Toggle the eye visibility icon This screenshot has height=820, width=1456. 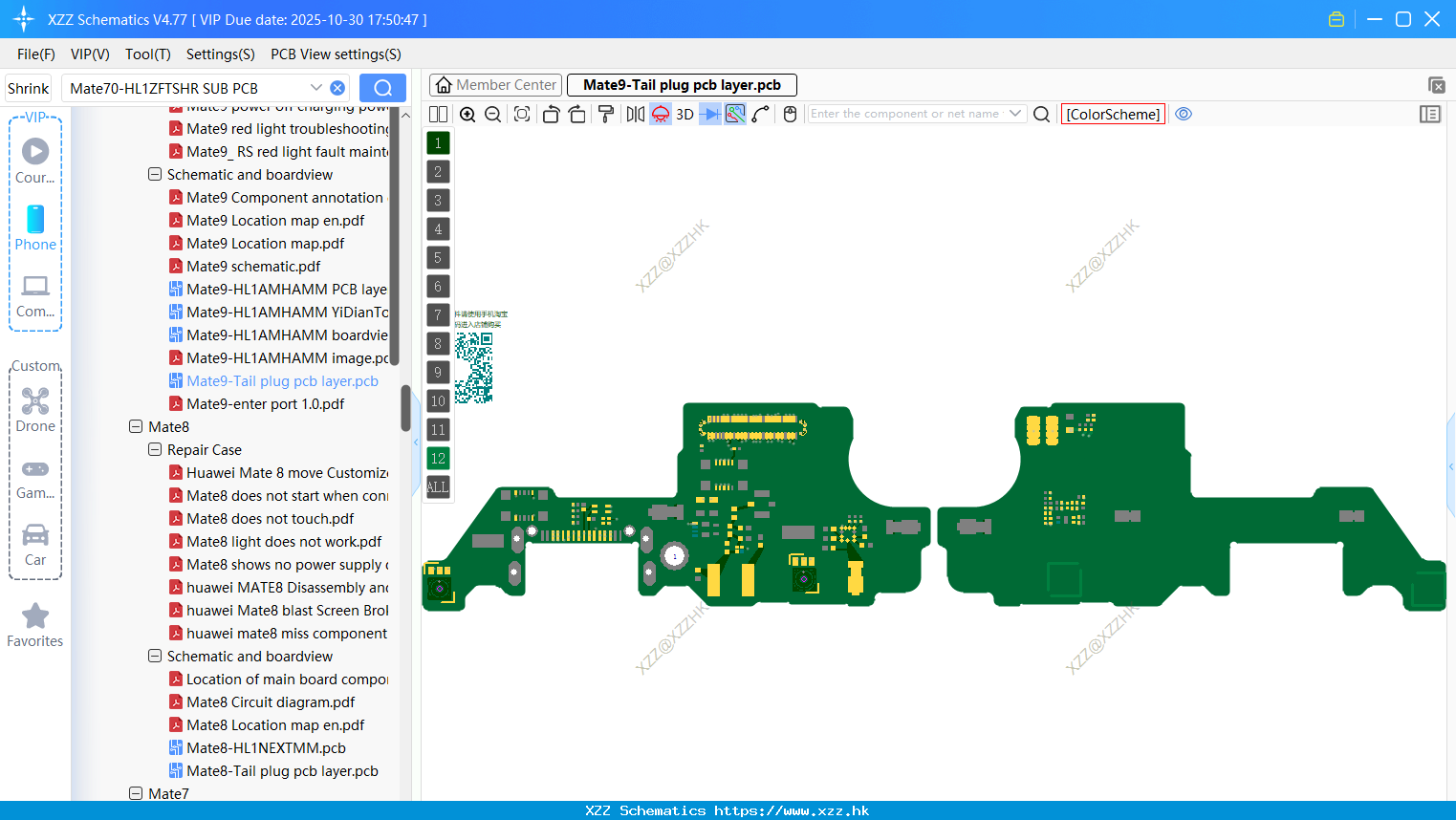coord(1184,114)
